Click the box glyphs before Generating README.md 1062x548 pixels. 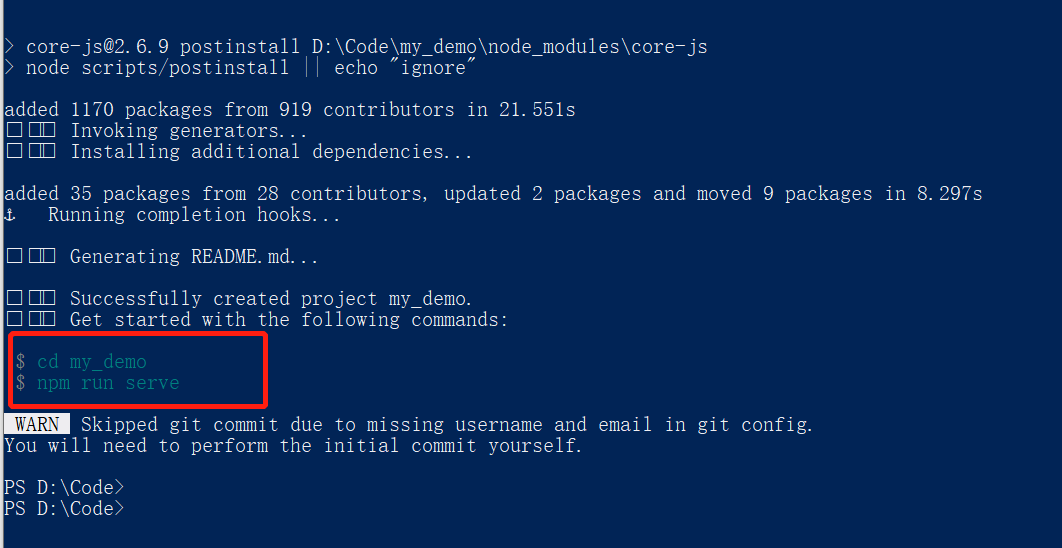30,257
